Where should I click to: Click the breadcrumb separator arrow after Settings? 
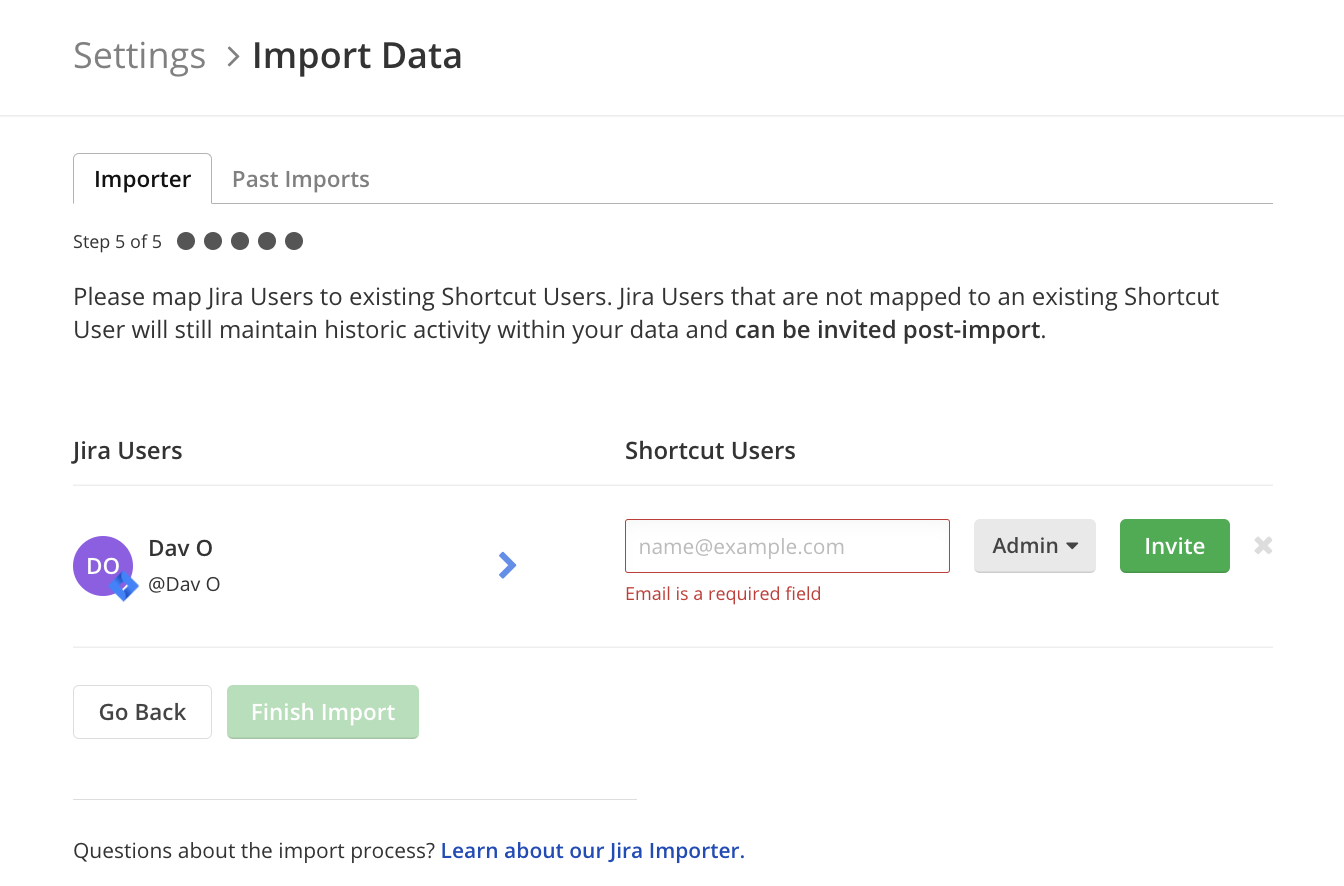pyautogui.click(x=232, y=57)
